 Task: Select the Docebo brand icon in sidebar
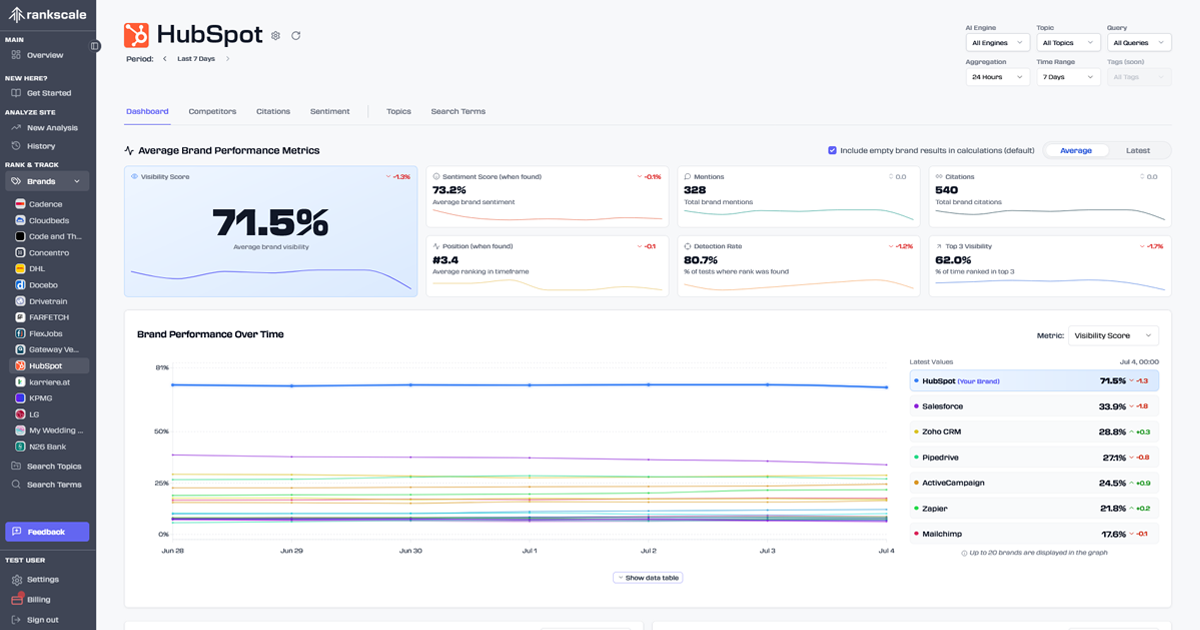[x=18, y=284]
